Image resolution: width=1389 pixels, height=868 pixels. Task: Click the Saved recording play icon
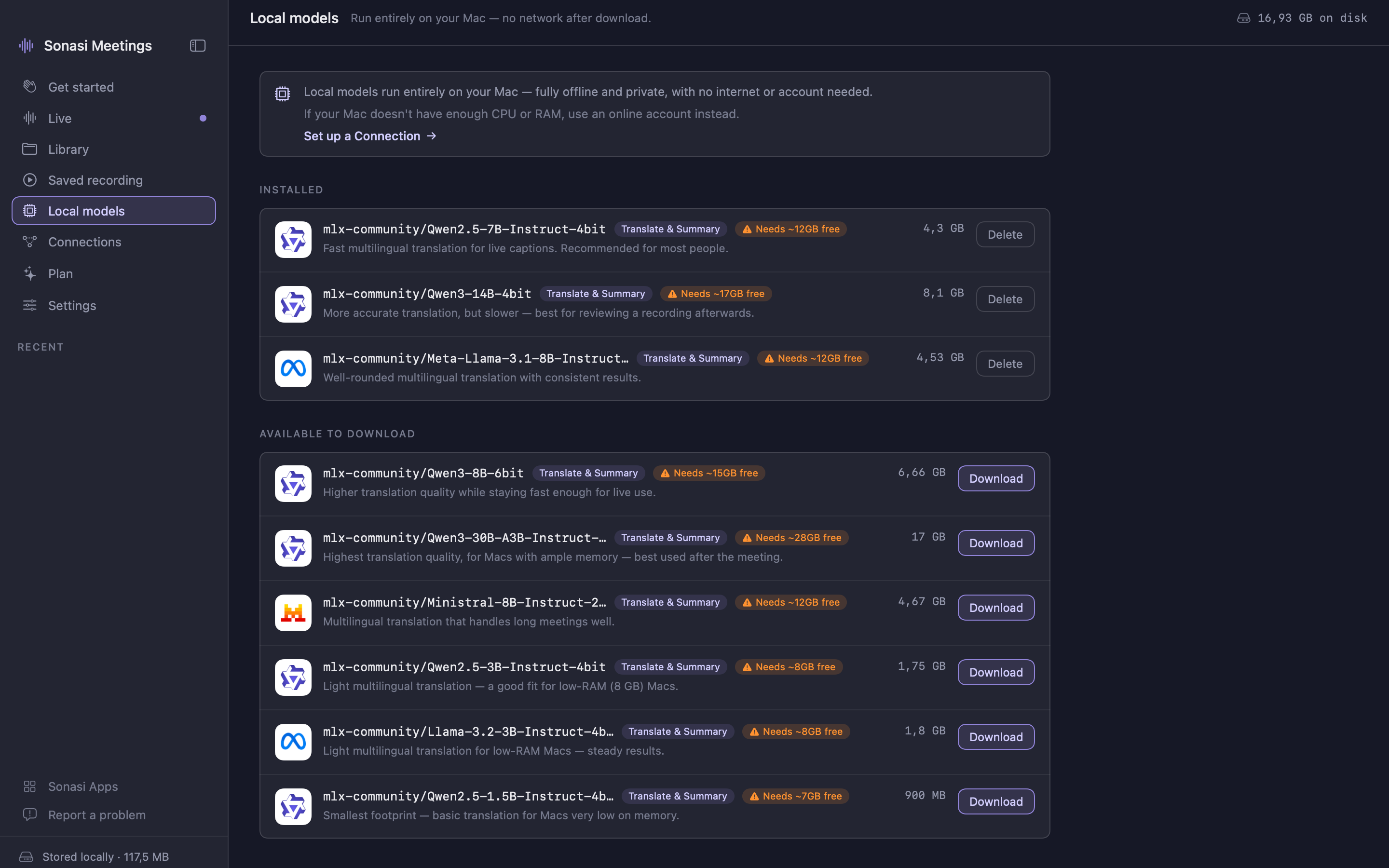[30, 180]
